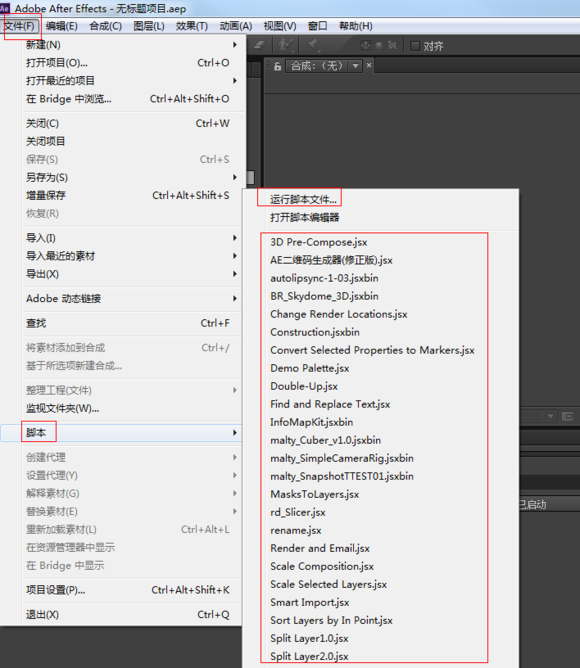Viewport: 580px width, 668px height.
Task: Click the After Effects title bar icon
Action: (5, 8)
